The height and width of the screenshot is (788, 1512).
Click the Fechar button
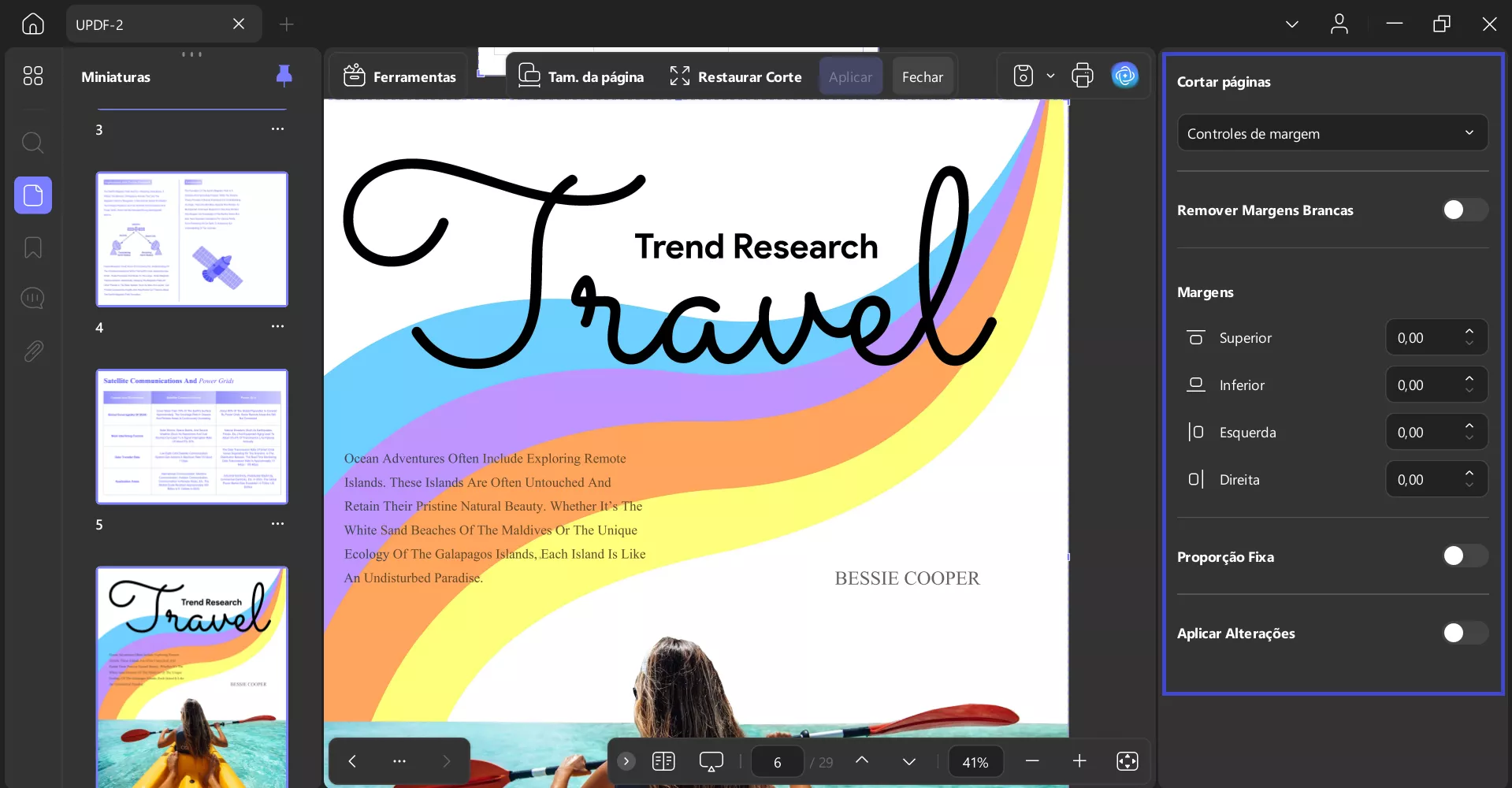(x=923, y=76)
